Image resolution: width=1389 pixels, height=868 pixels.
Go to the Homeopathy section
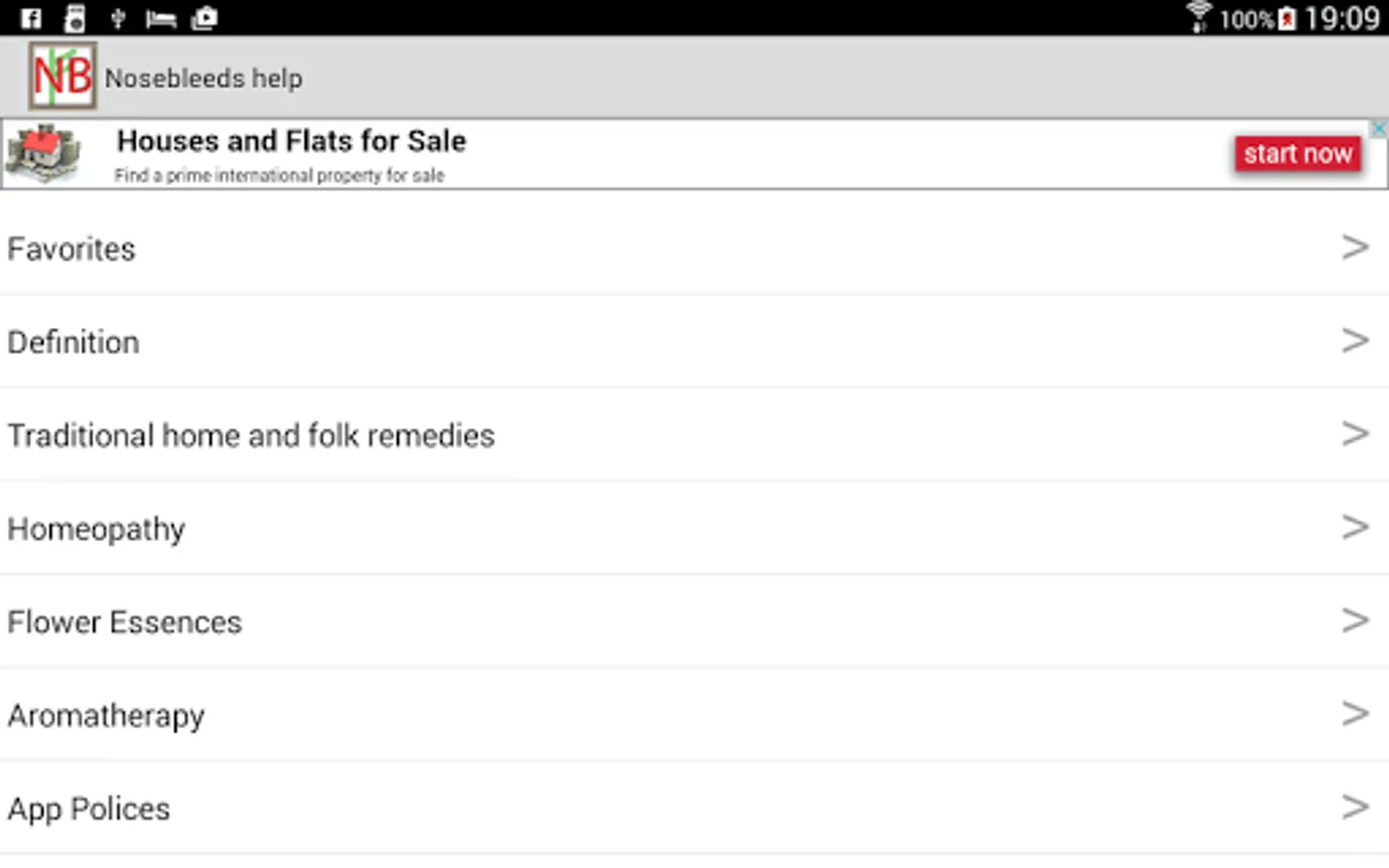click(96, 529)
